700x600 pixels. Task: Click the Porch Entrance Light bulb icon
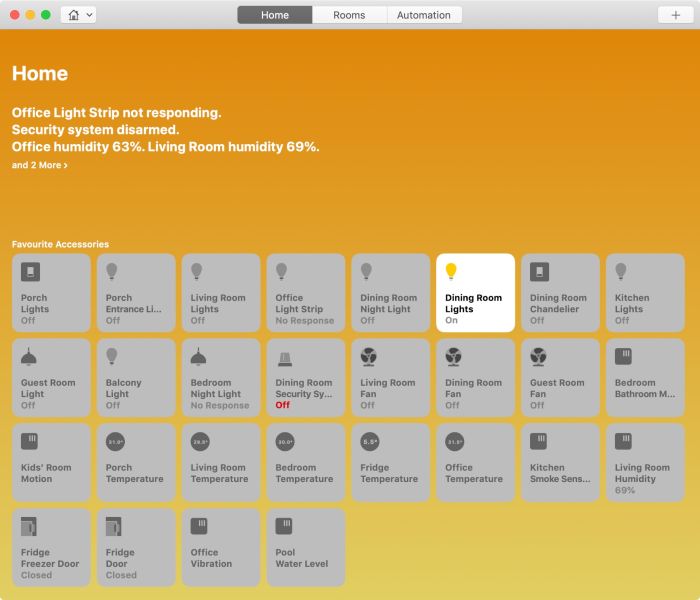tap(112, 271)
